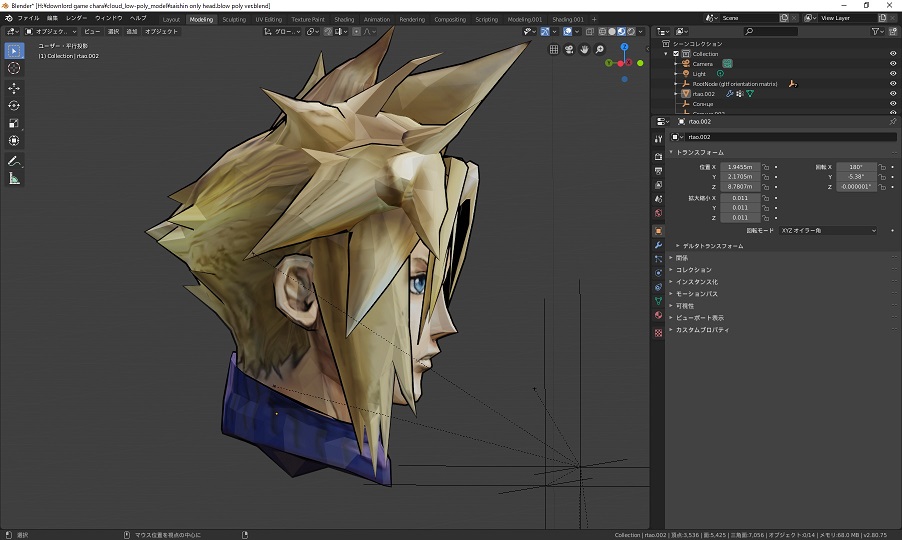This screenshot has width=902, height=540.
Task: Open the viewport 追加 (Add) menu
Action: (132, 32)
